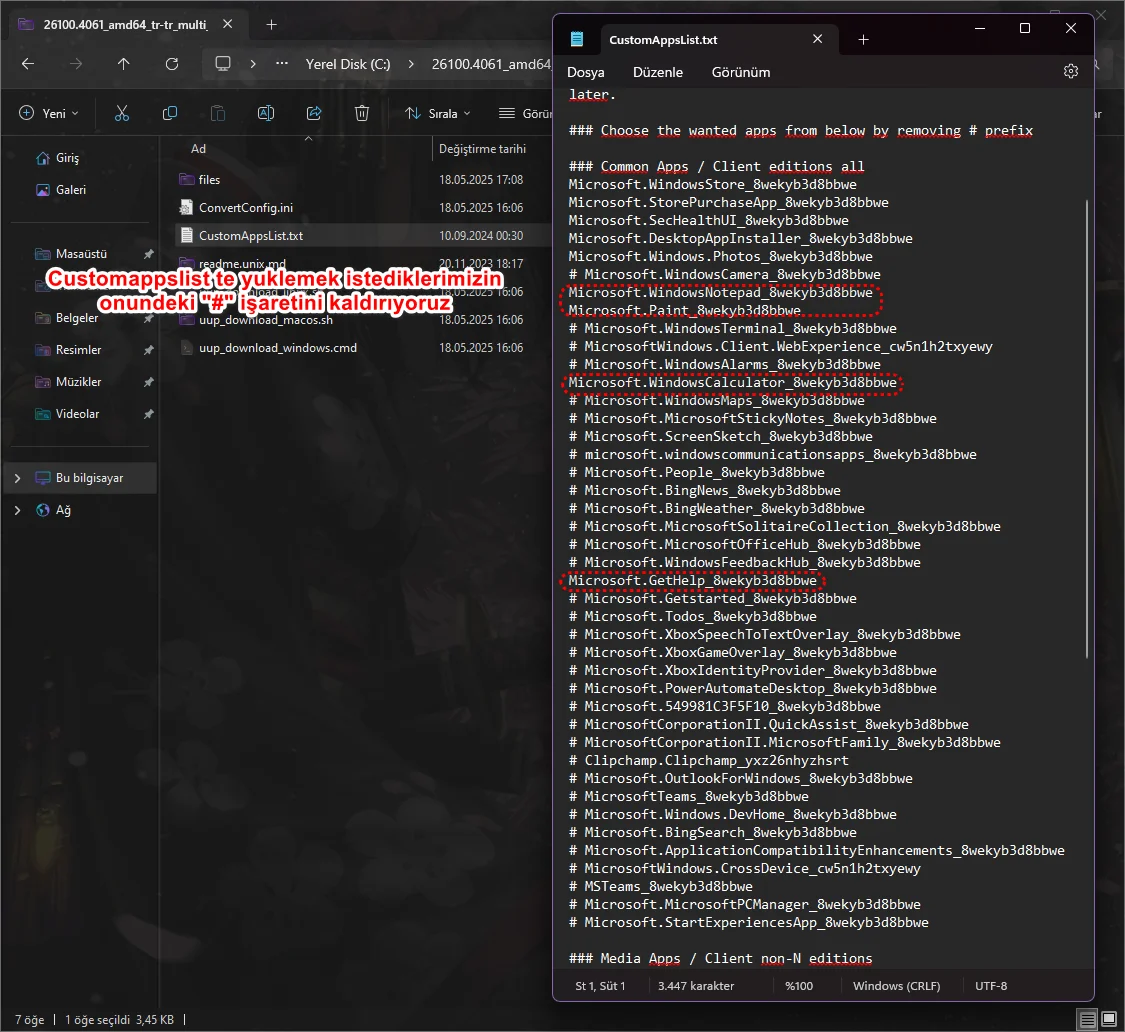The width and height of the screenshot is (1125, 1032).
Task: Open the address bar ellipsis menu
Action: pos(282,63)
